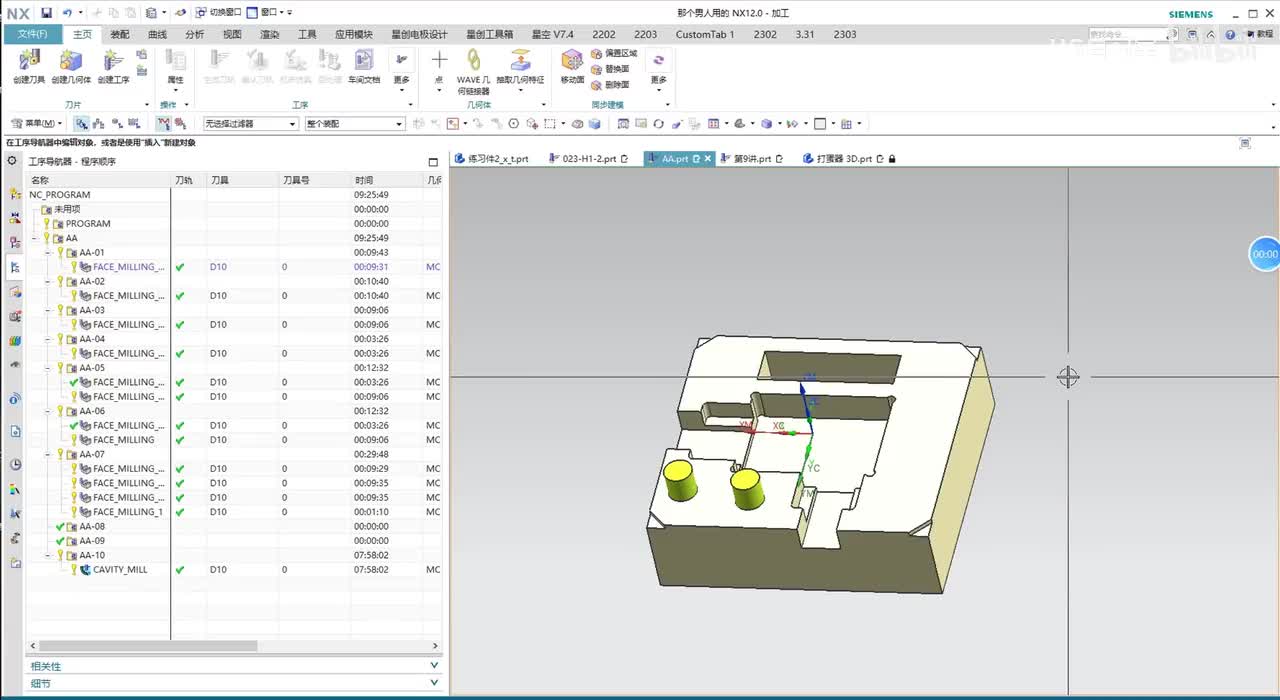
Task: Toggle the AA-09 status check mark
Action: coord(60,541)
